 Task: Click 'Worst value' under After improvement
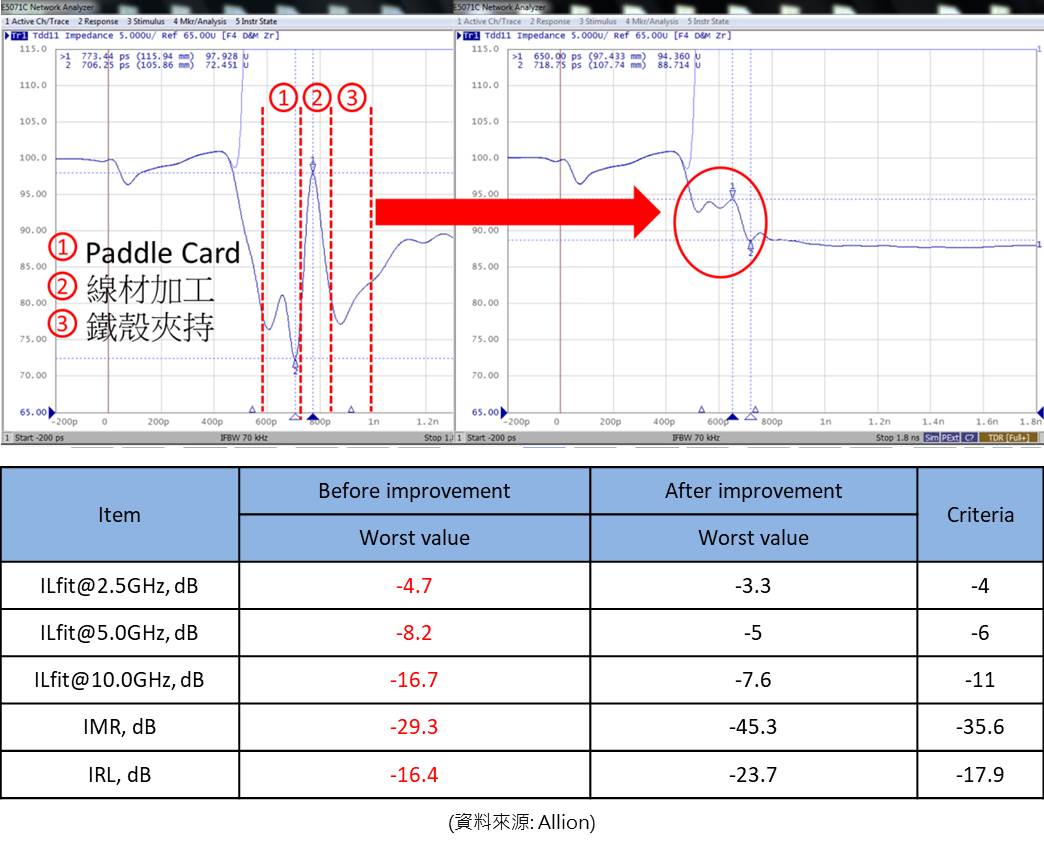pyautogui.click(x=753, y=537)
